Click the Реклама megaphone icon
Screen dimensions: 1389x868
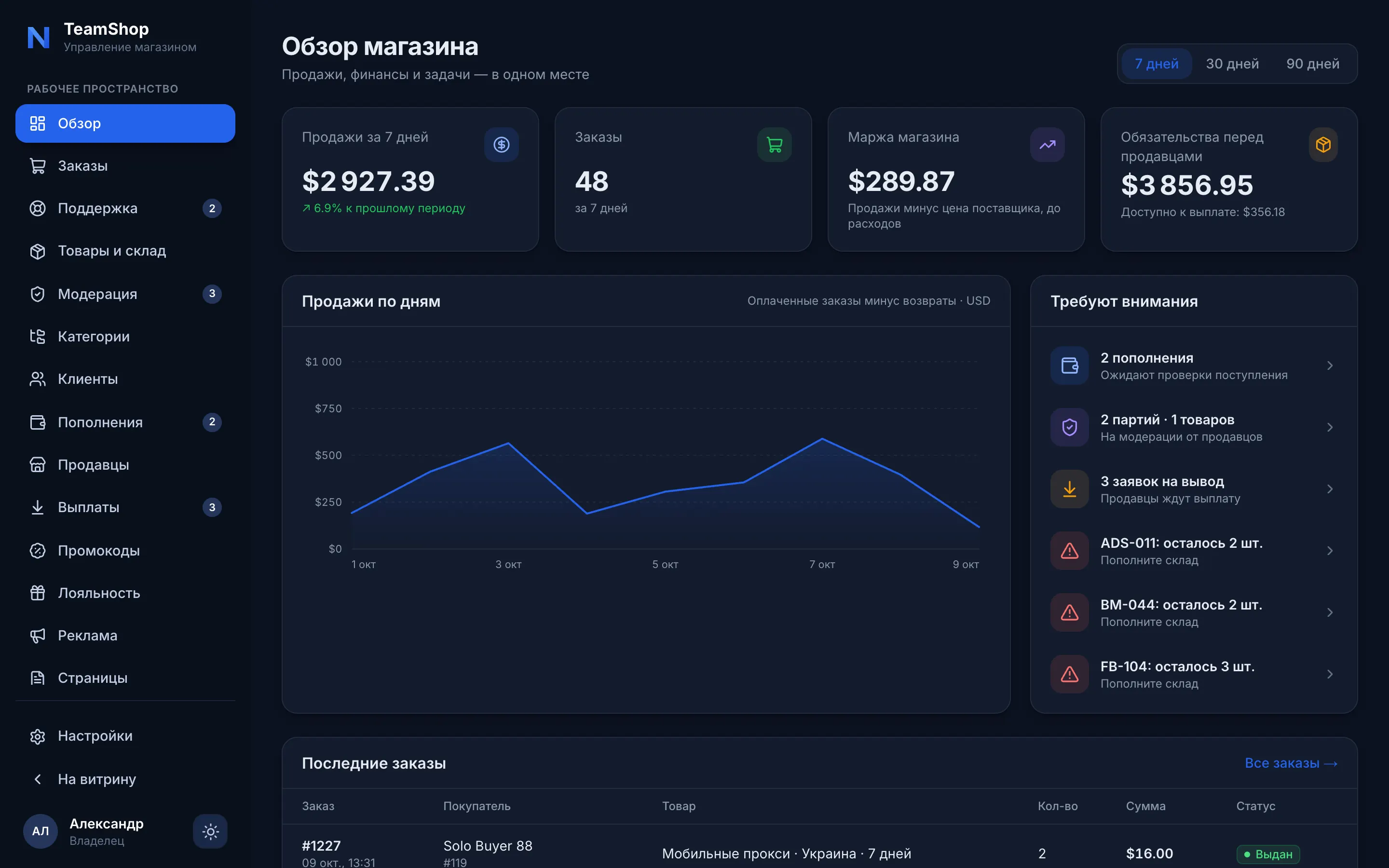click(37, 636)
